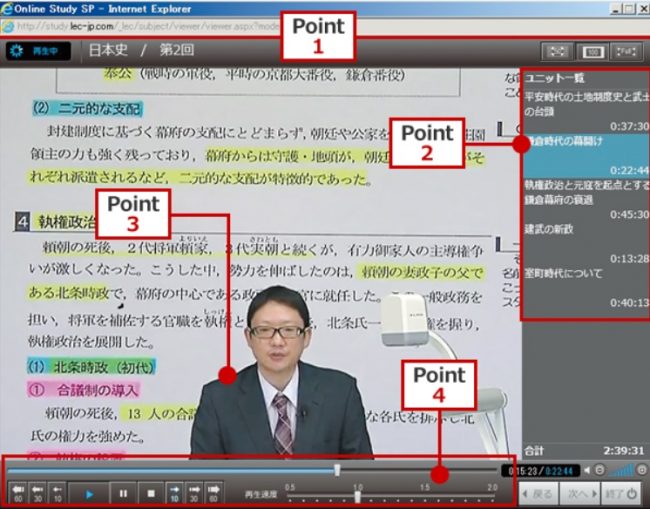
Task: Click the 再生速度 label
Action: click(260, 494)
